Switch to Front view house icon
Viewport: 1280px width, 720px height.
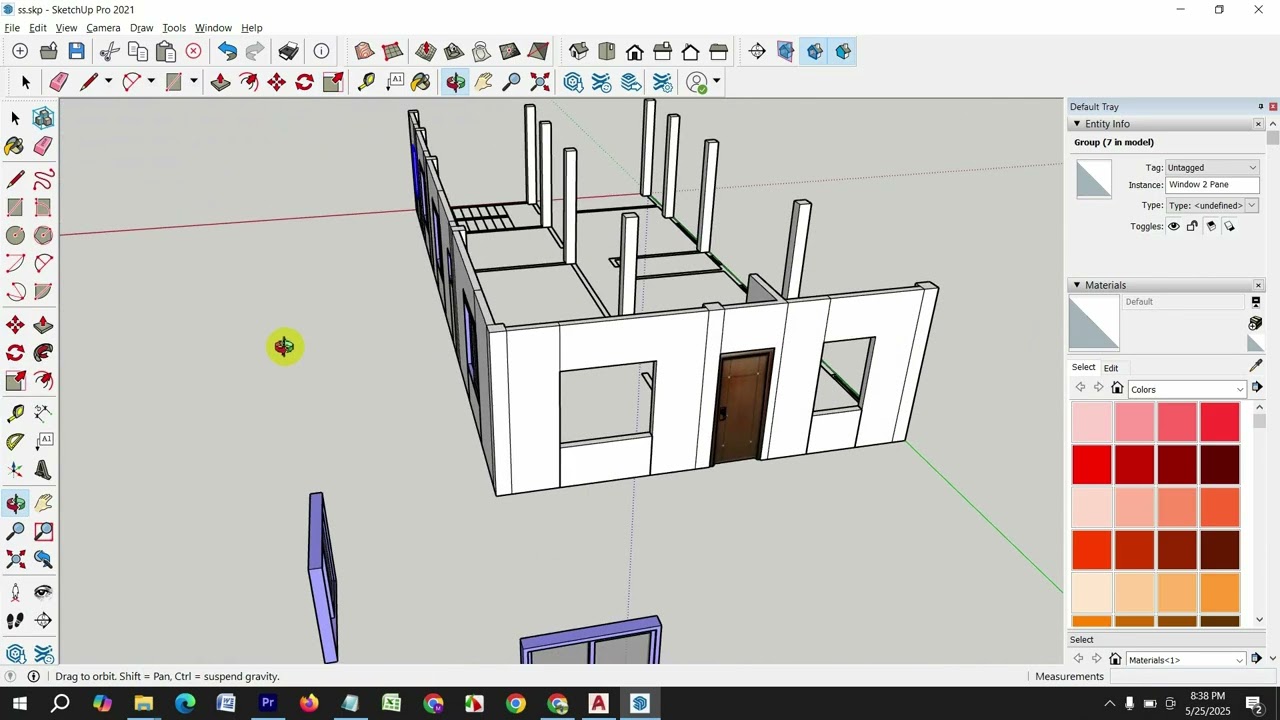[634, 51]
